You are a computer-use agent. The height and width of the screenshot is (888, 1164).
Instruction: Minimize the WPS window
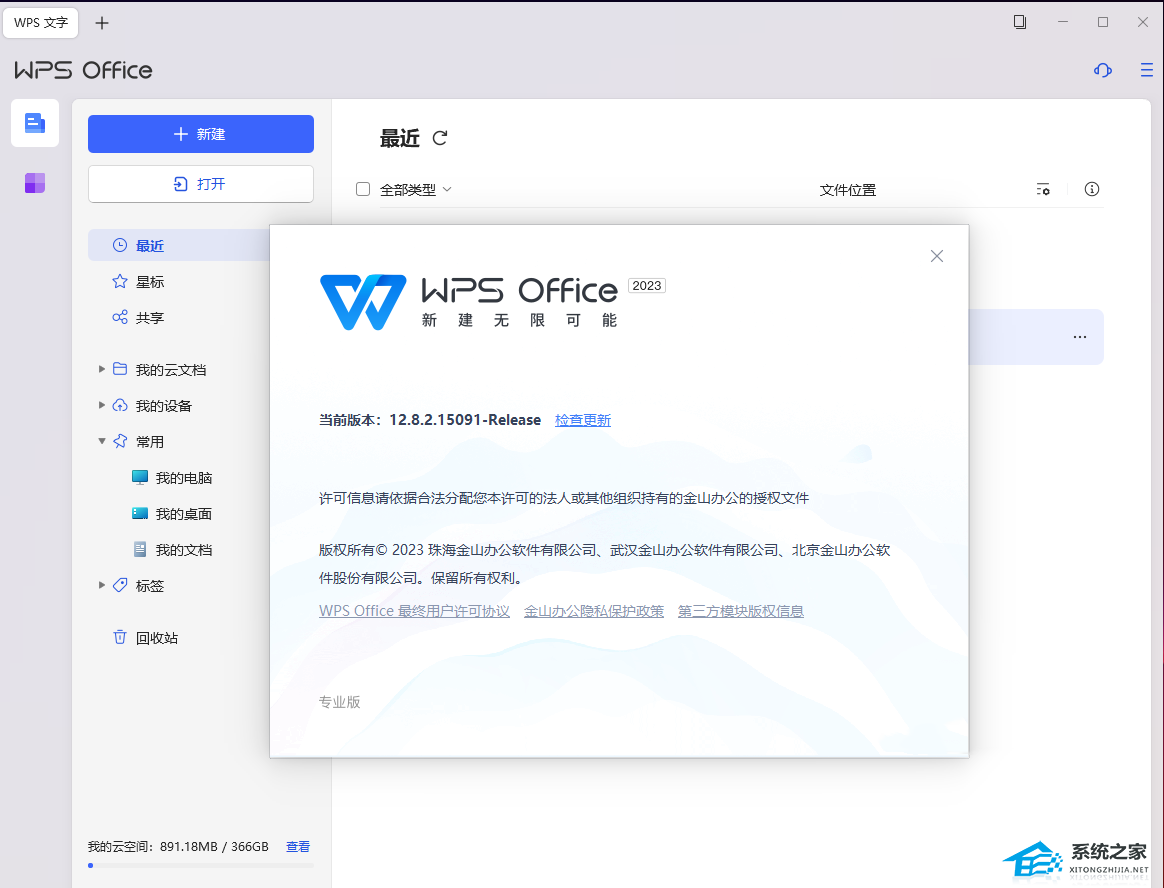tap(1062, 22)
